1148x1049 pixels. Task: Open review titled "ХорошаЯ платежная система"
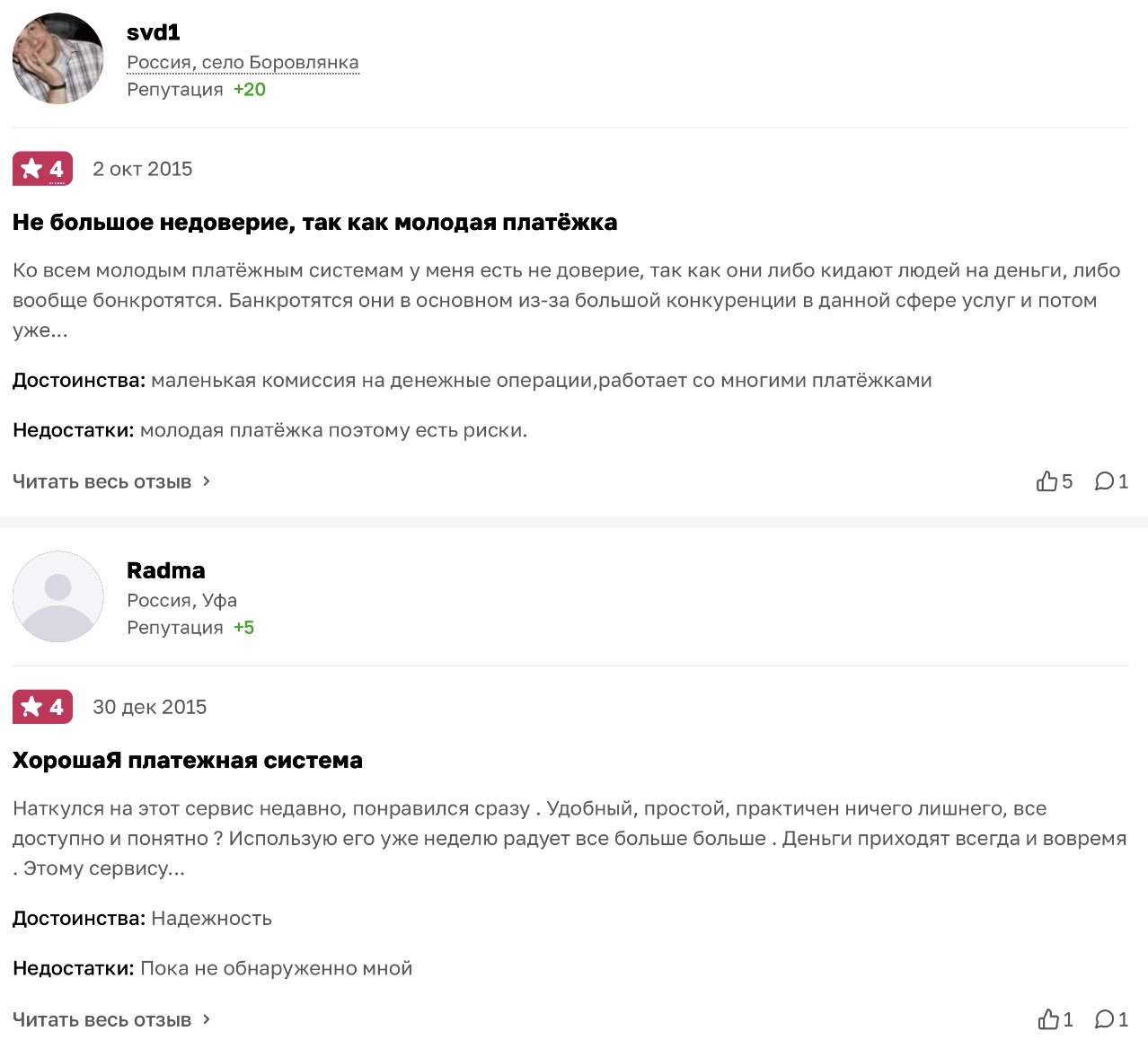click(188, 760)
